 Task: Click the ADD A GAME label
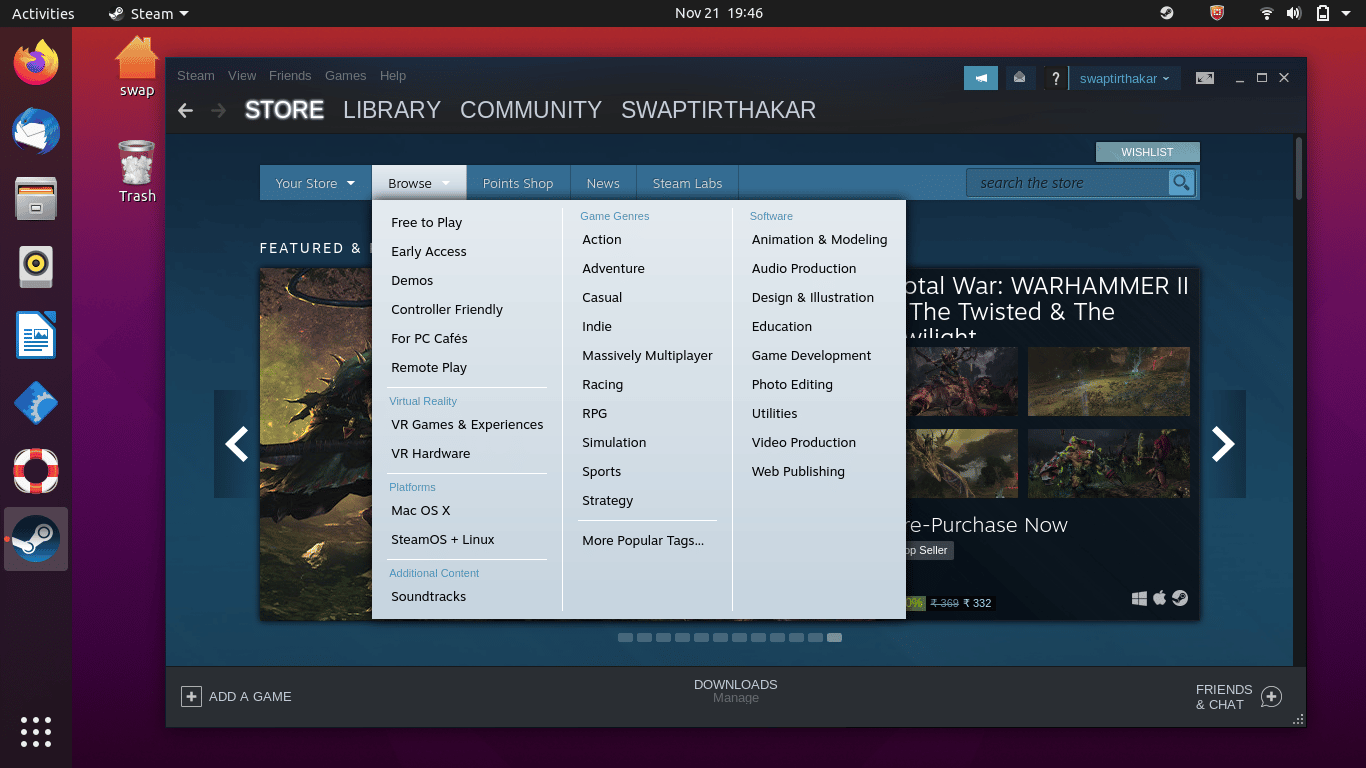pyautogui.click(x=250, y=696)
